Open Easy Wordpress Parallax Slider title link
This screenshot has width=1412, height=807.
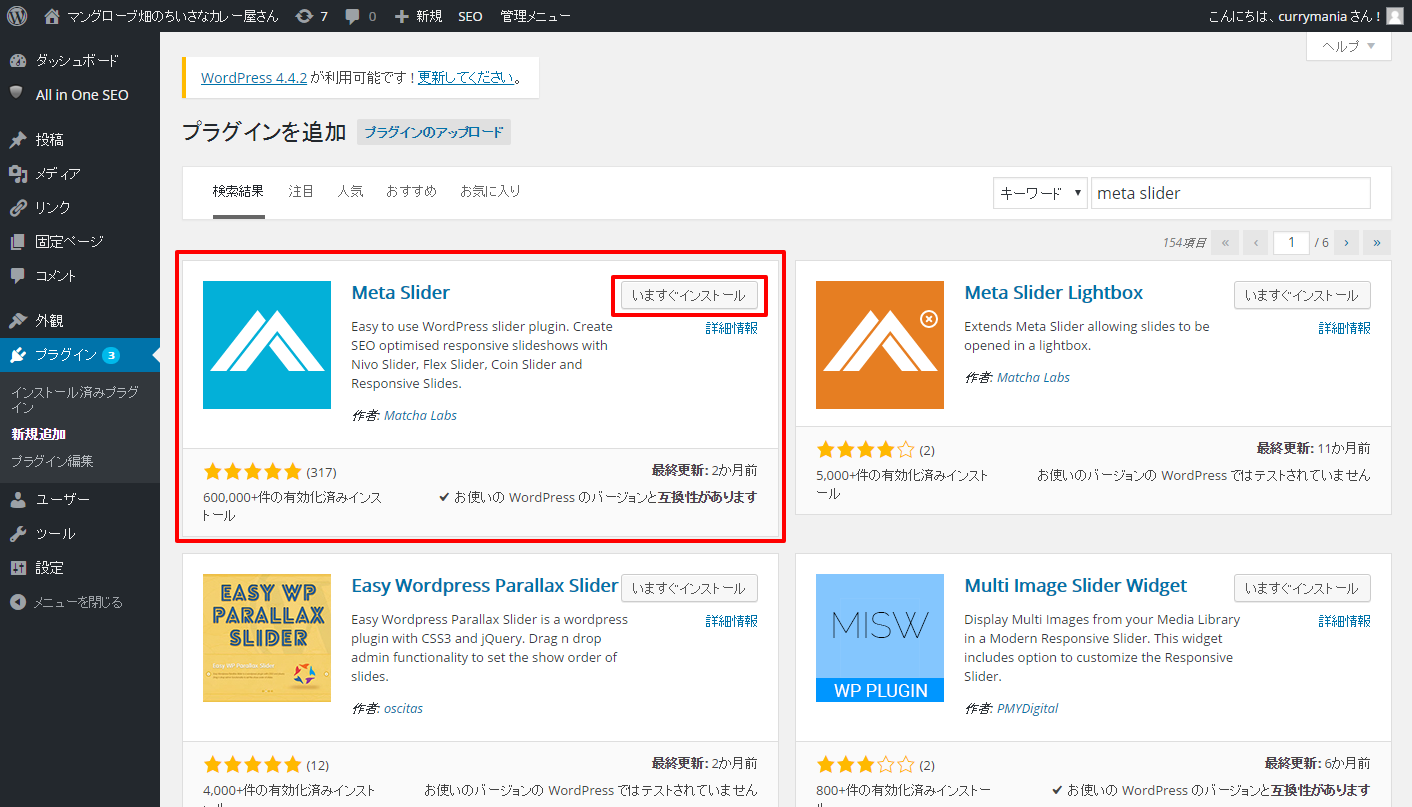point(485,586)
